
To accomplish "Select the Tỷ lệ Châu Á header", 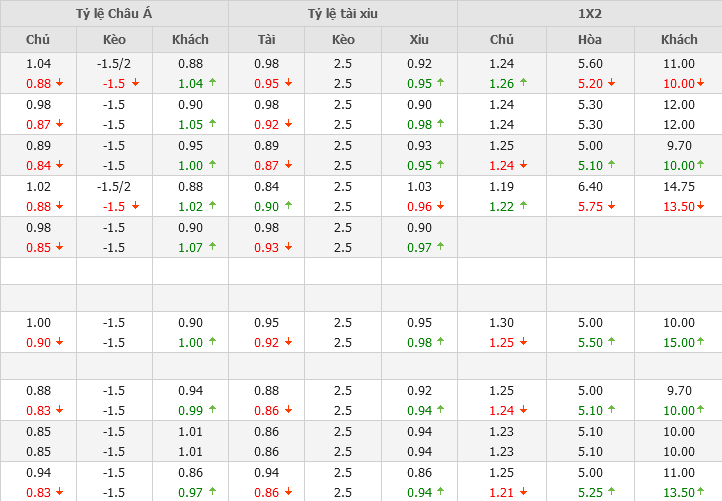I will [x=114, y=13].
